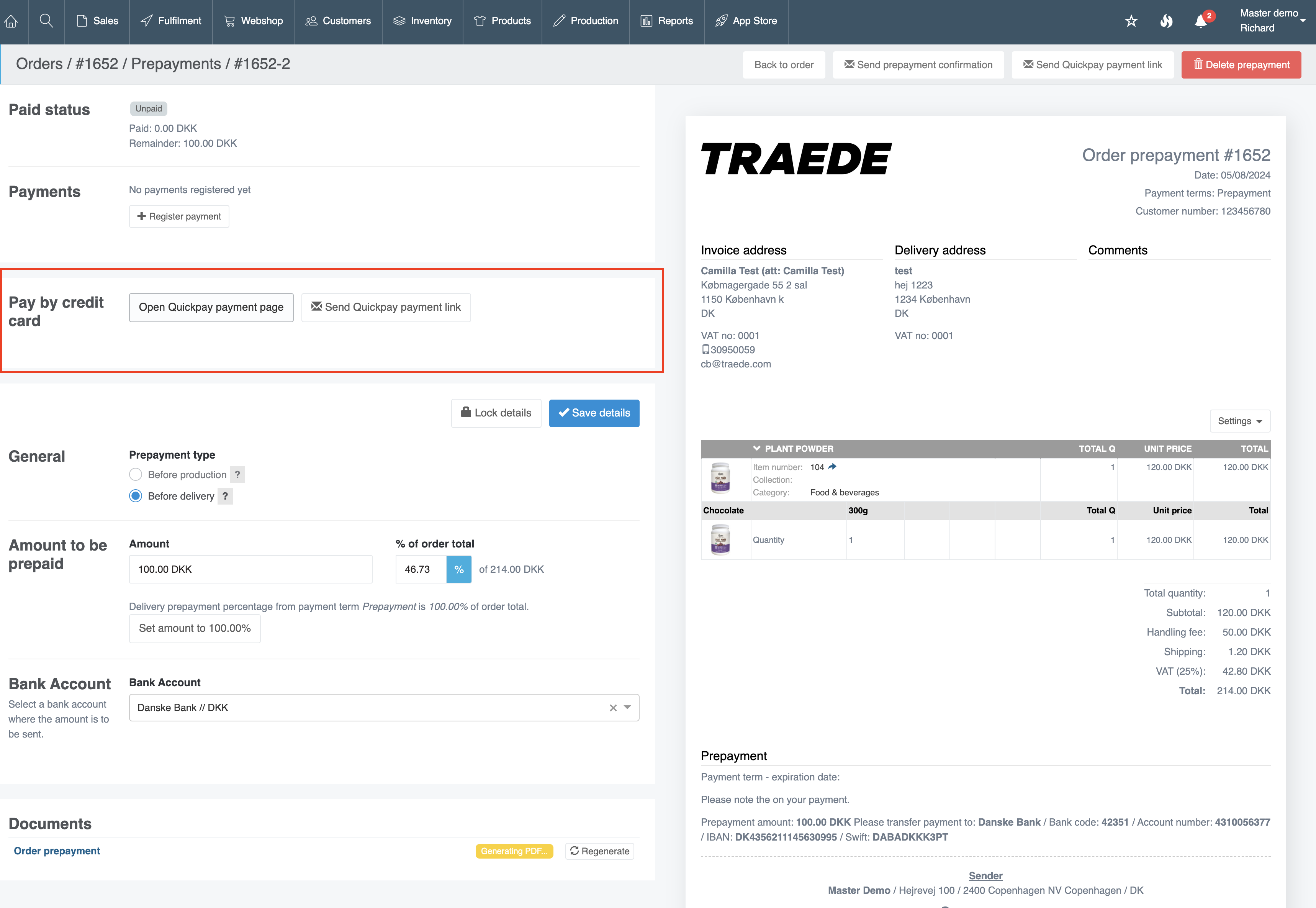Click the Orders breadcrumb heading
1316x908 pixels.
tap(39, 64)
